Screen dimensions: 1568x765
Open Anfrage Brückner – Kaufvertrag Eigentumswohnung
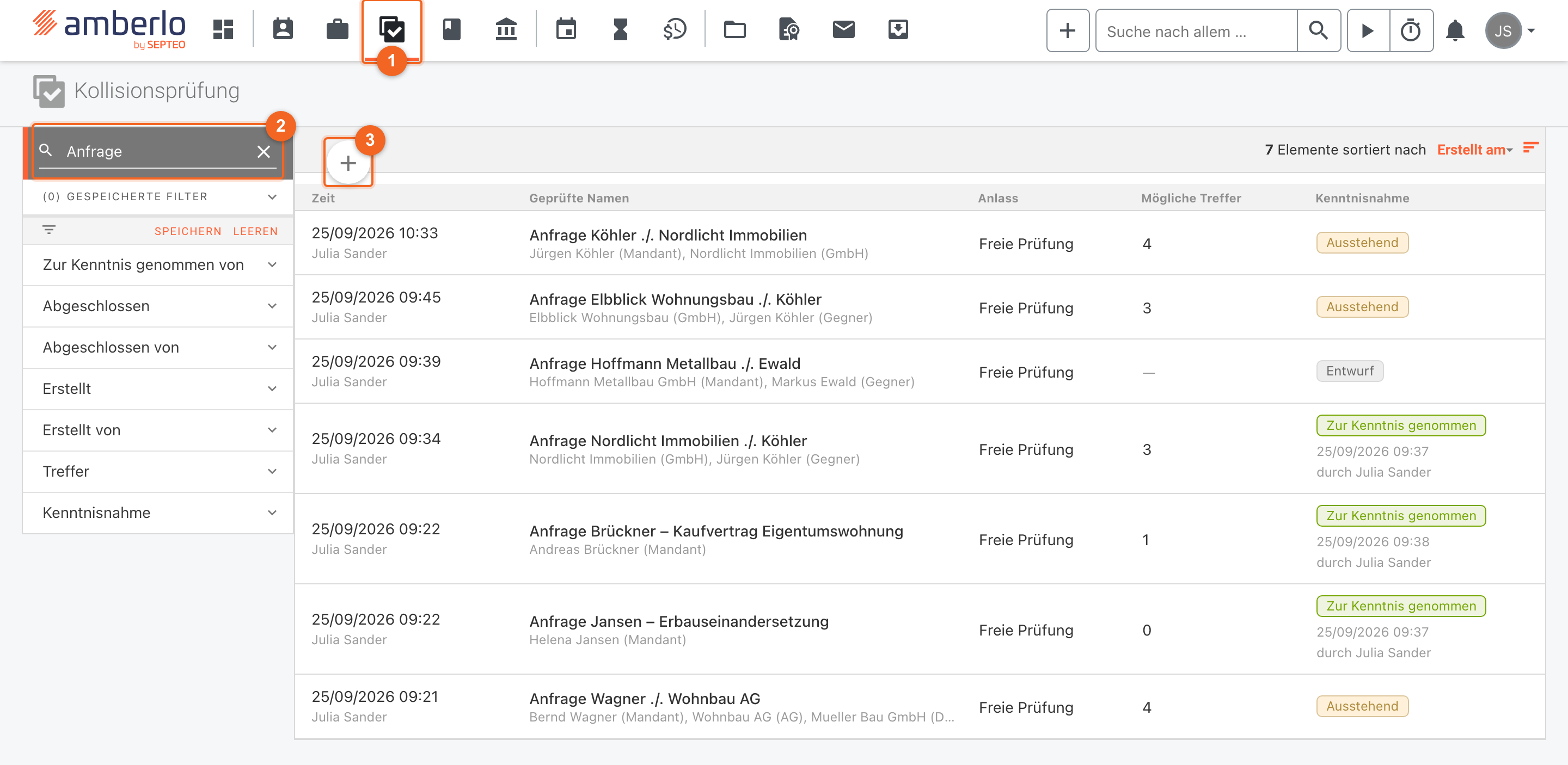[716, 531]
